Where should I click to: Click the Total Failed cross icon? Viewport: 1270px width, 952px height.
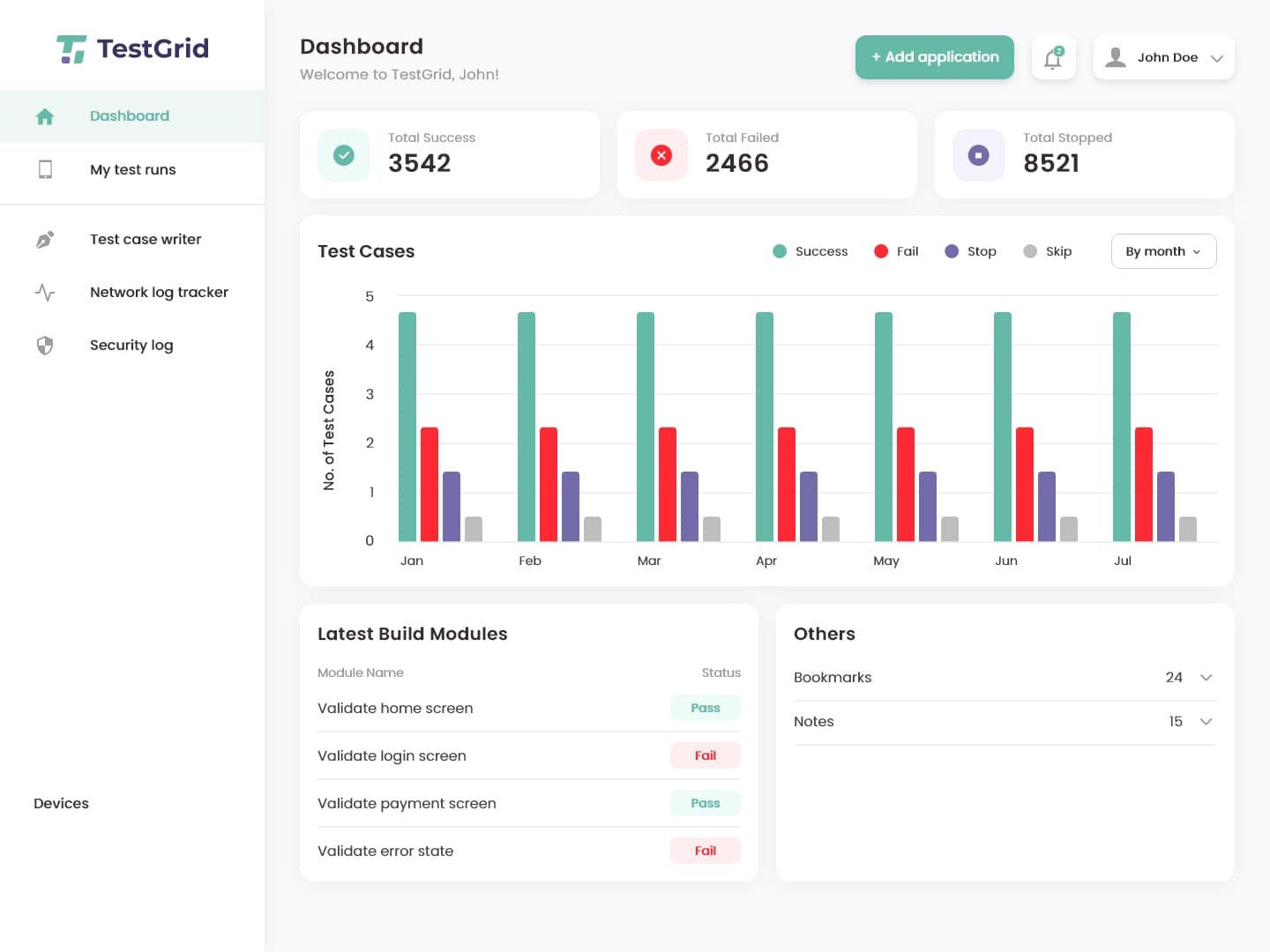coord(661,154)
